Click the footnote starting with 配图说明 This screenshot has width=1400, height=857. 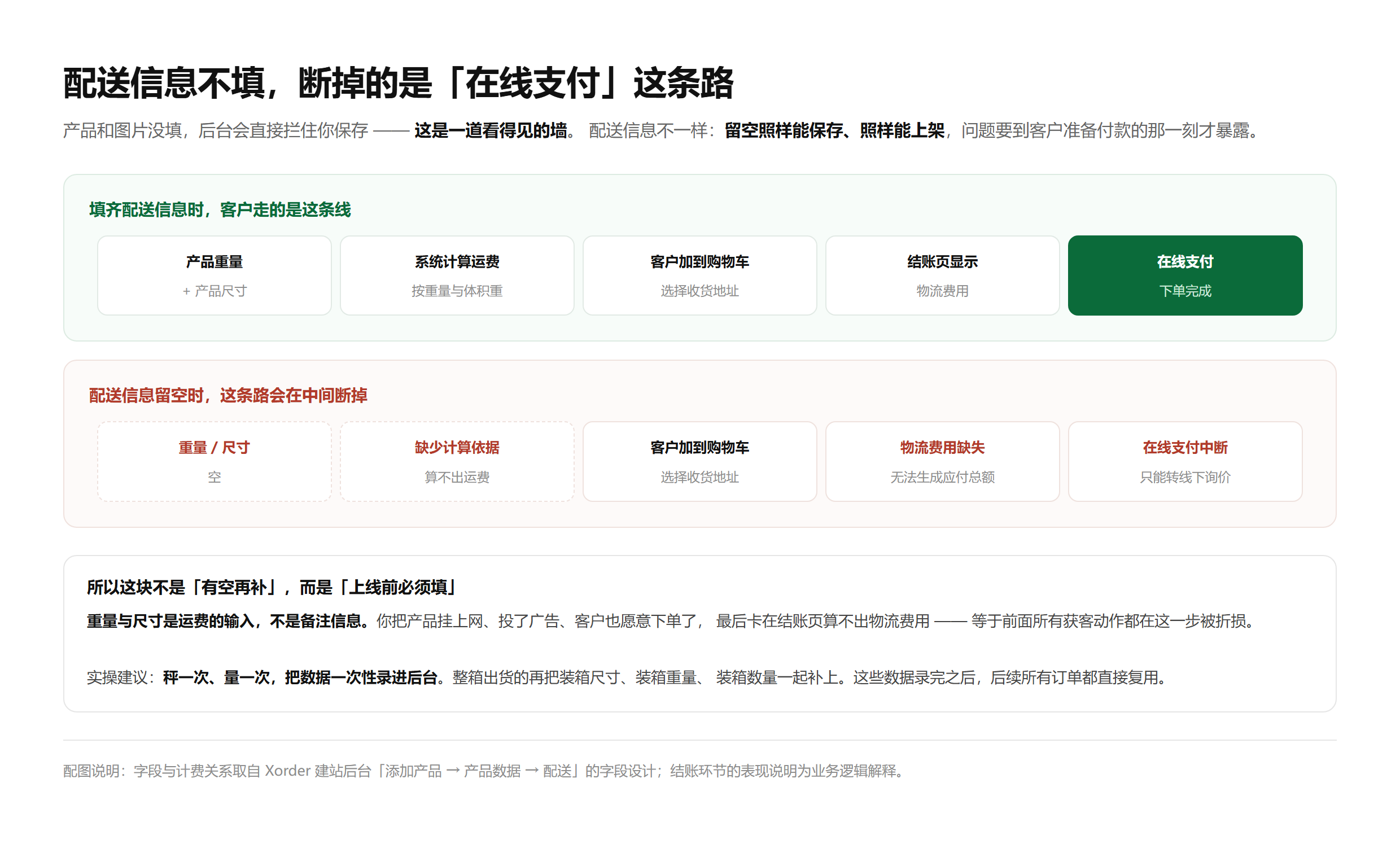[x=484, y=771]
